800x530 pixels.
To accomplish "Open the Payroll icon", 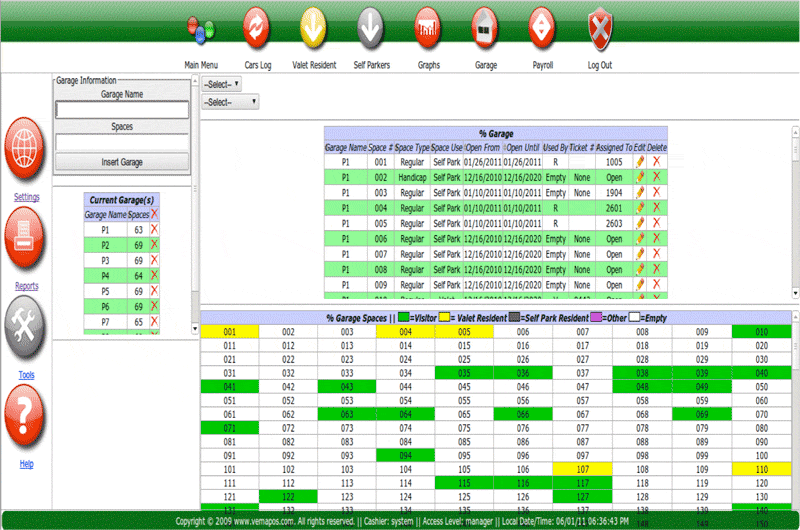I will click(542, 27).
